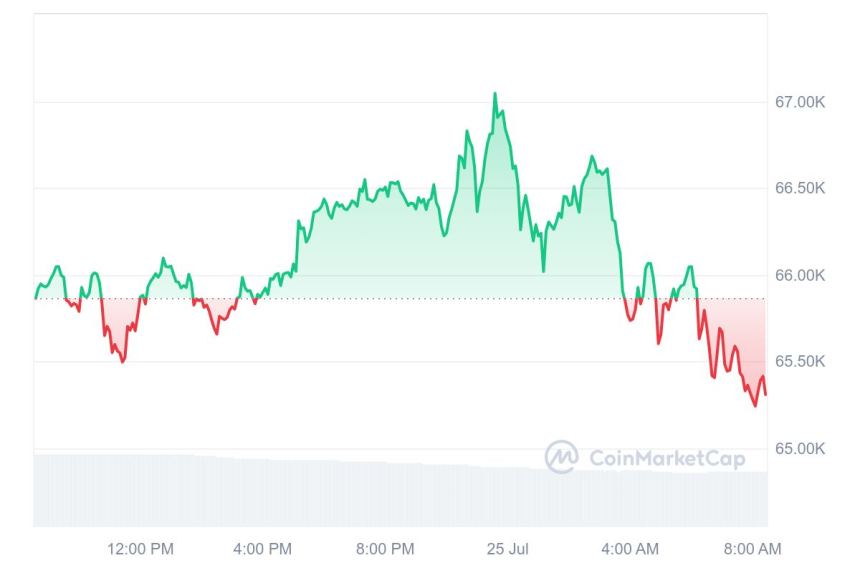Click the 66.50K price axis label
This screenshot has height=573, width=860.
click(800, 188)
